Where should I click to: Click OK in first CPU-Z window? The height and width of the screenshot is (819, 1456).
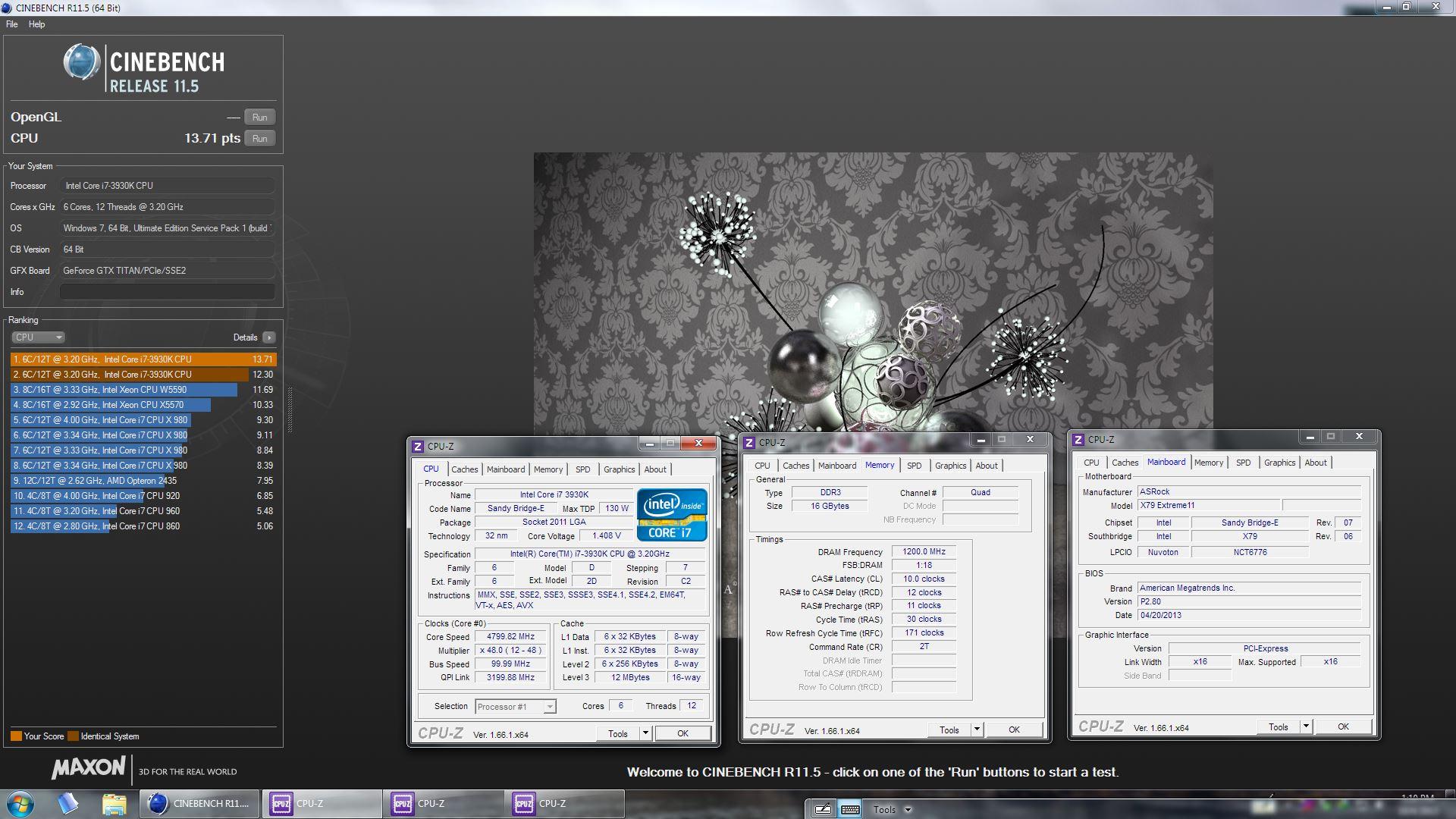pyautogui.click(x=682, y=733)
